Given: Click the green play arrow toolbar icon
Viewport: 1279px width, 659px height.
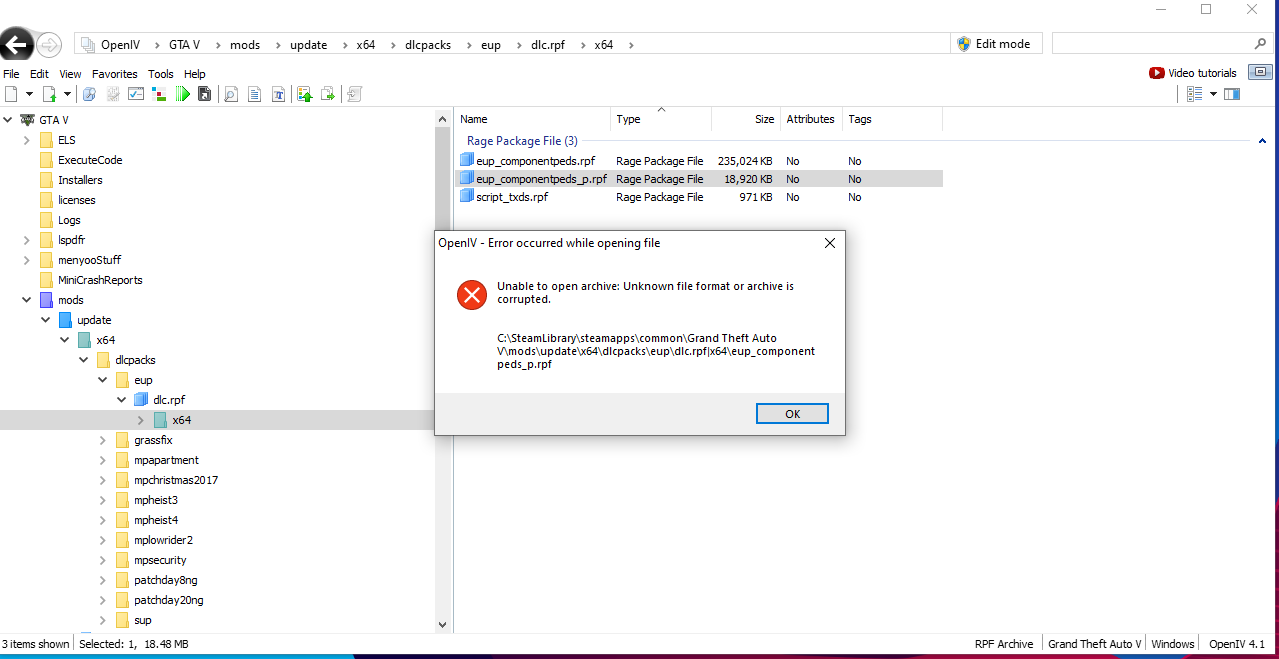Looking at the screenshot, I should pos(182,94).
